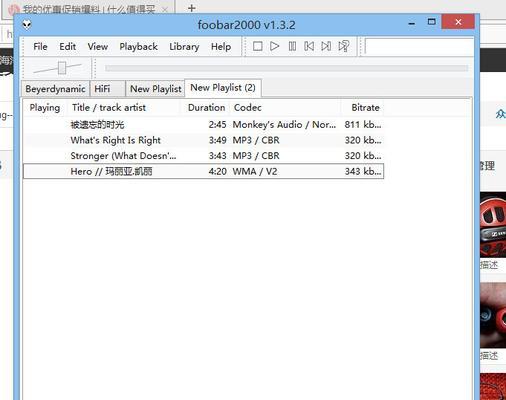Click the WMA / V2 codec cell
This screenshot has width=506, height=400.
pos(255,171)
